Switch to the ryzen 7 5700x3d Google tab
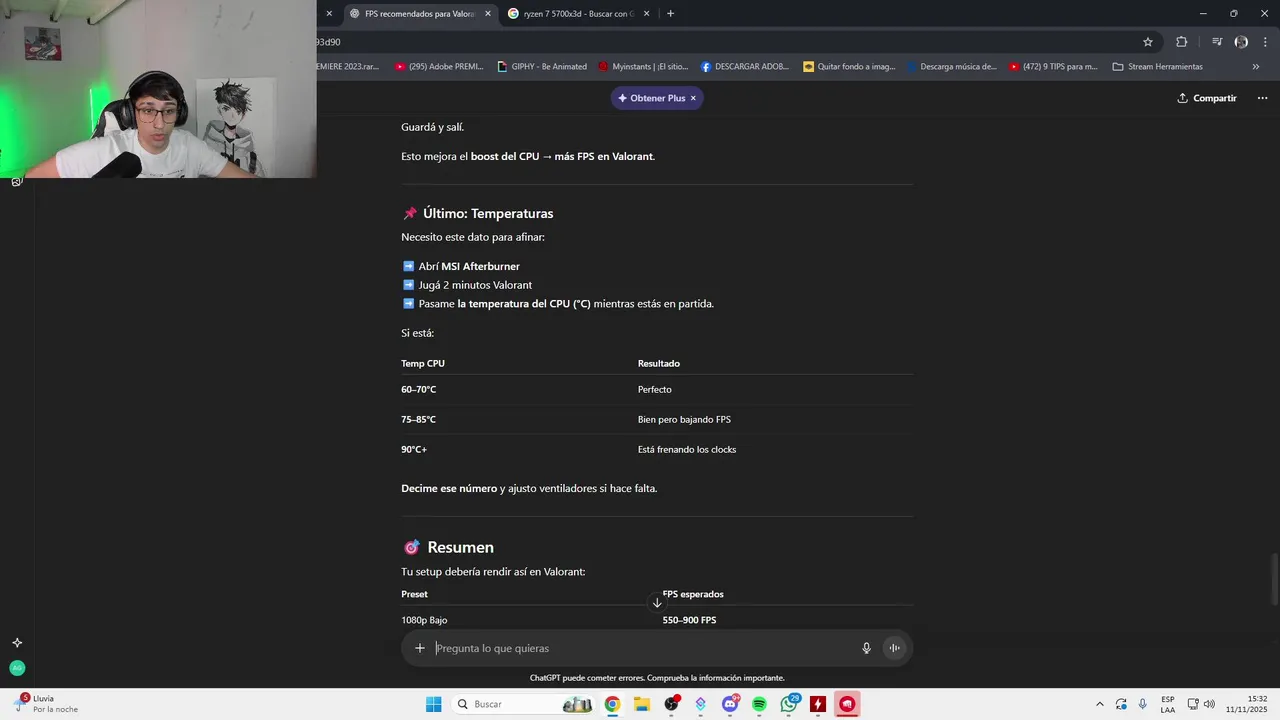Viewport: 1280px width, 720px height. coord(578,14)
